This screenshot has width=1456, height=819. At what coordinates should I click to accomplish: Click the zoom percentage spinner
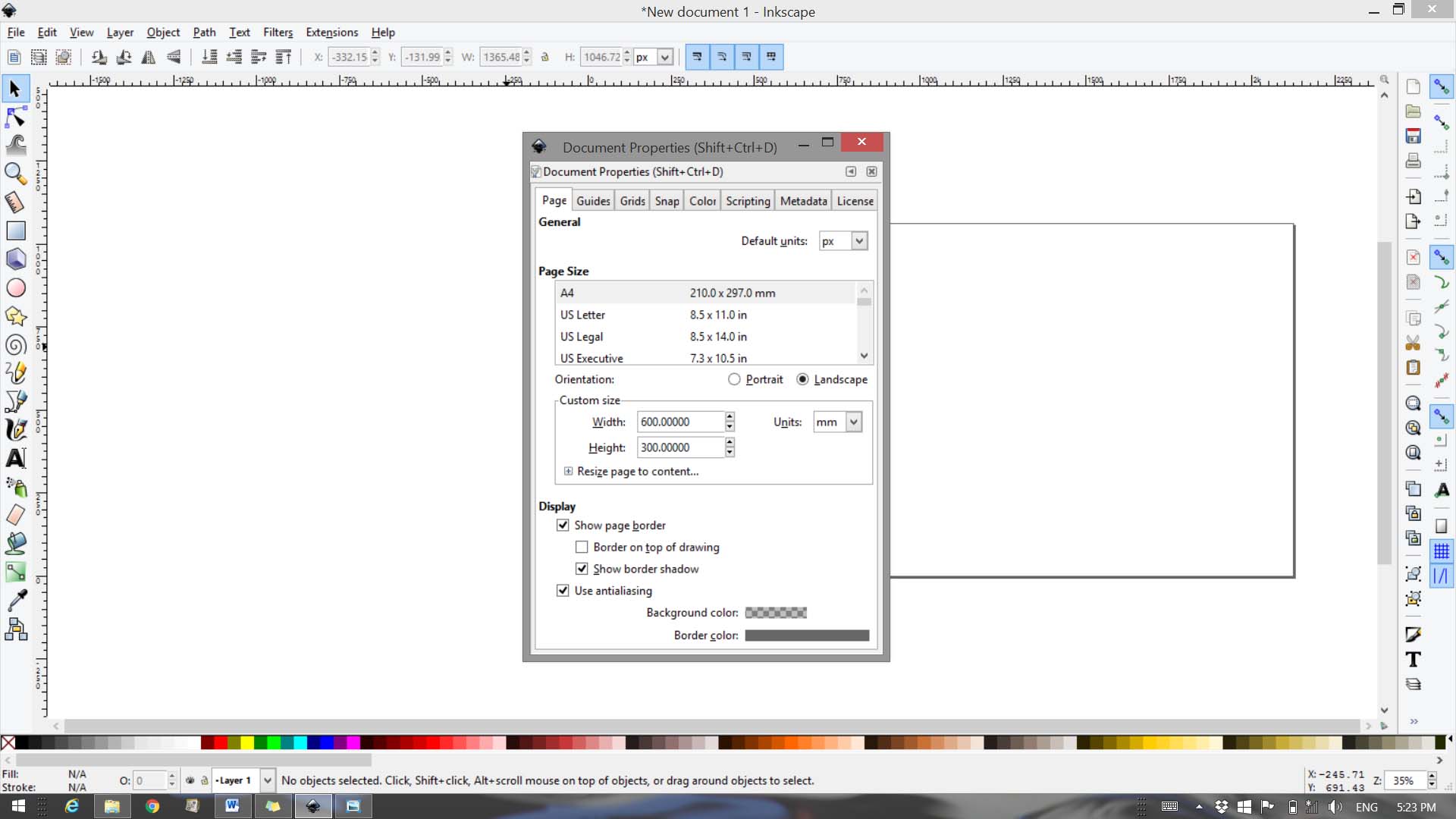(x=1432, y=780)
